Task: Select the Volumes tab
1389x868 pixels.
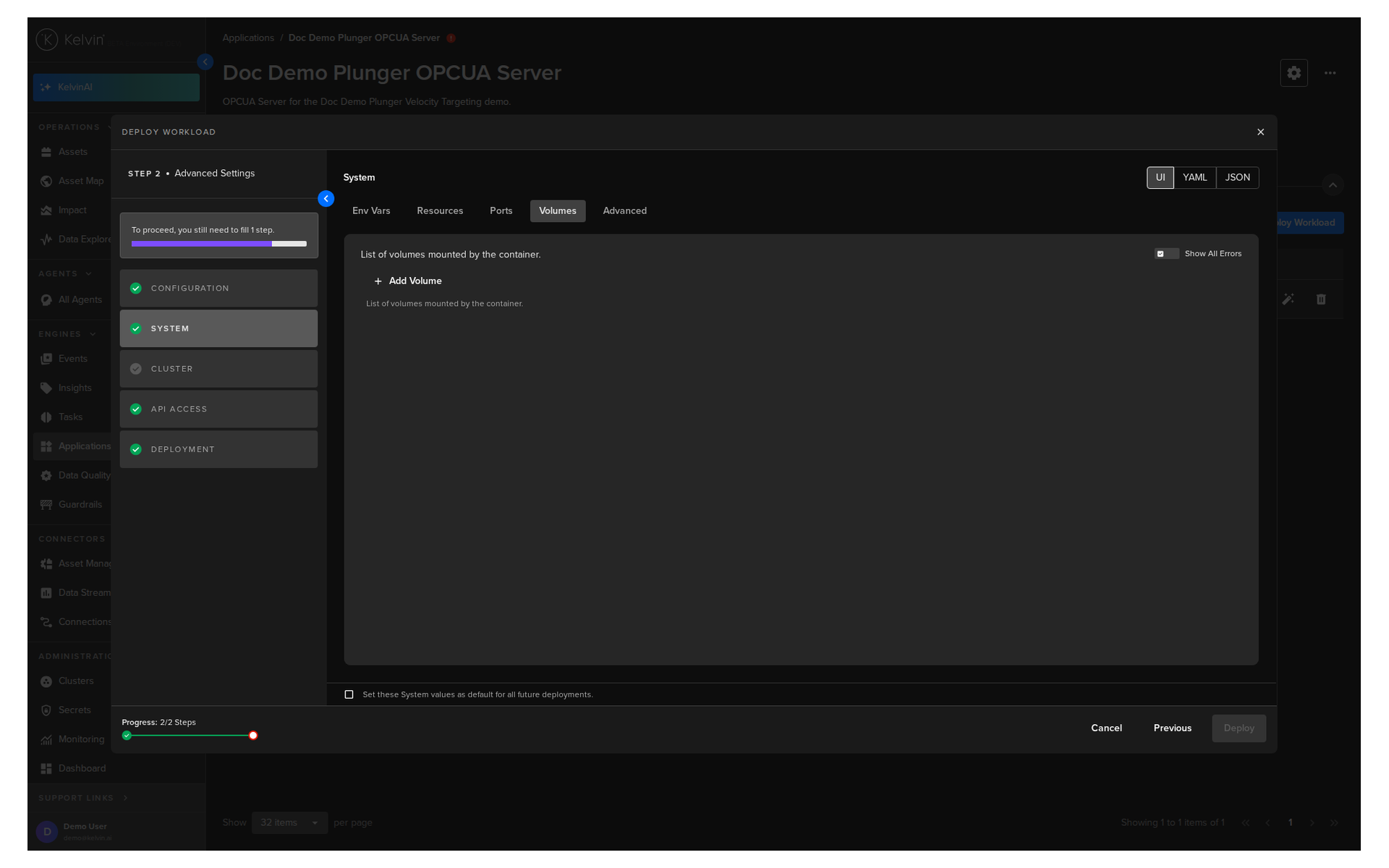Action: click(x=558, y=210)
